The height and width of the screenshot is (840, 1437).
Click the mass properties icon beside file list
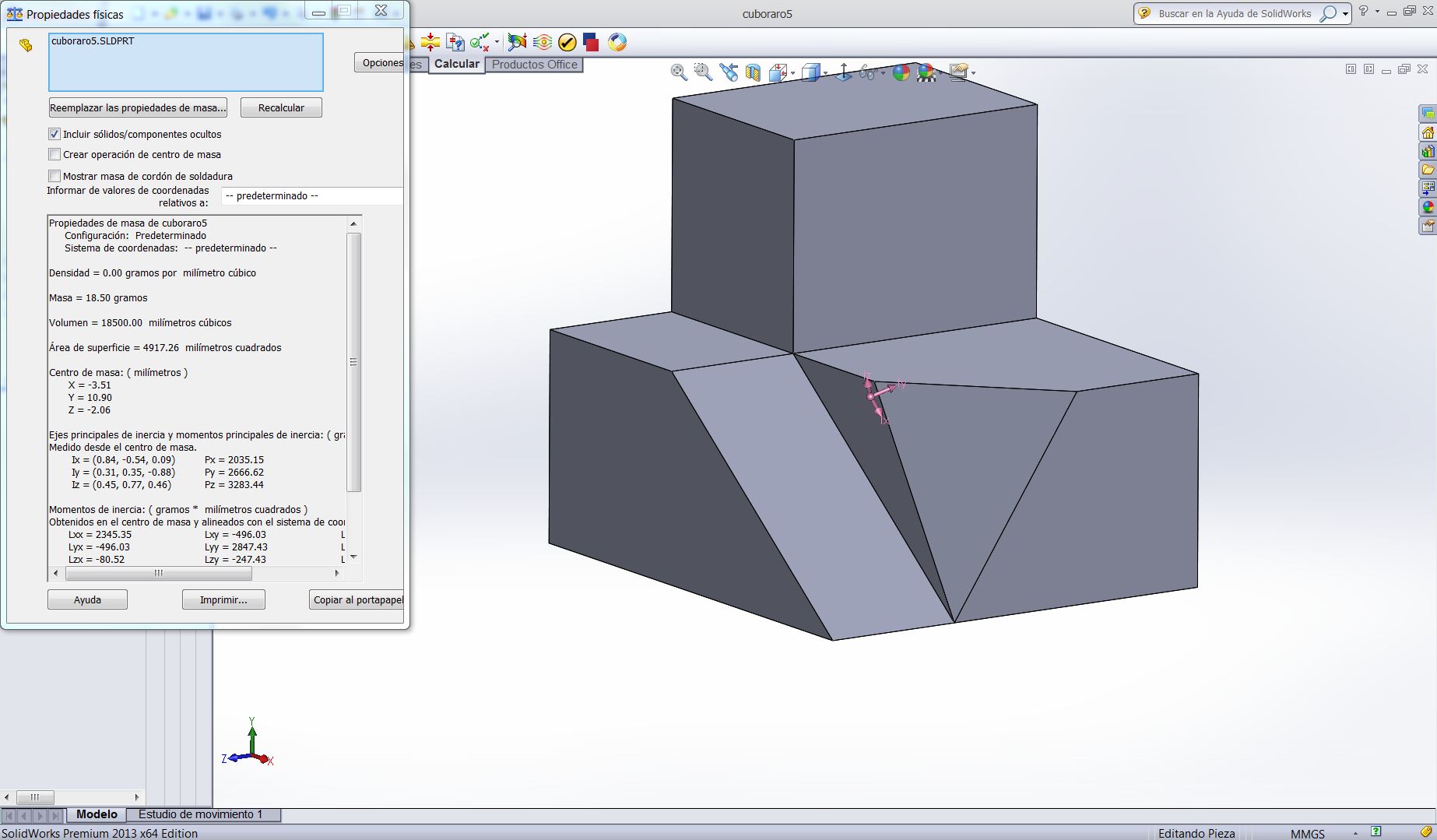coord(26,46)
